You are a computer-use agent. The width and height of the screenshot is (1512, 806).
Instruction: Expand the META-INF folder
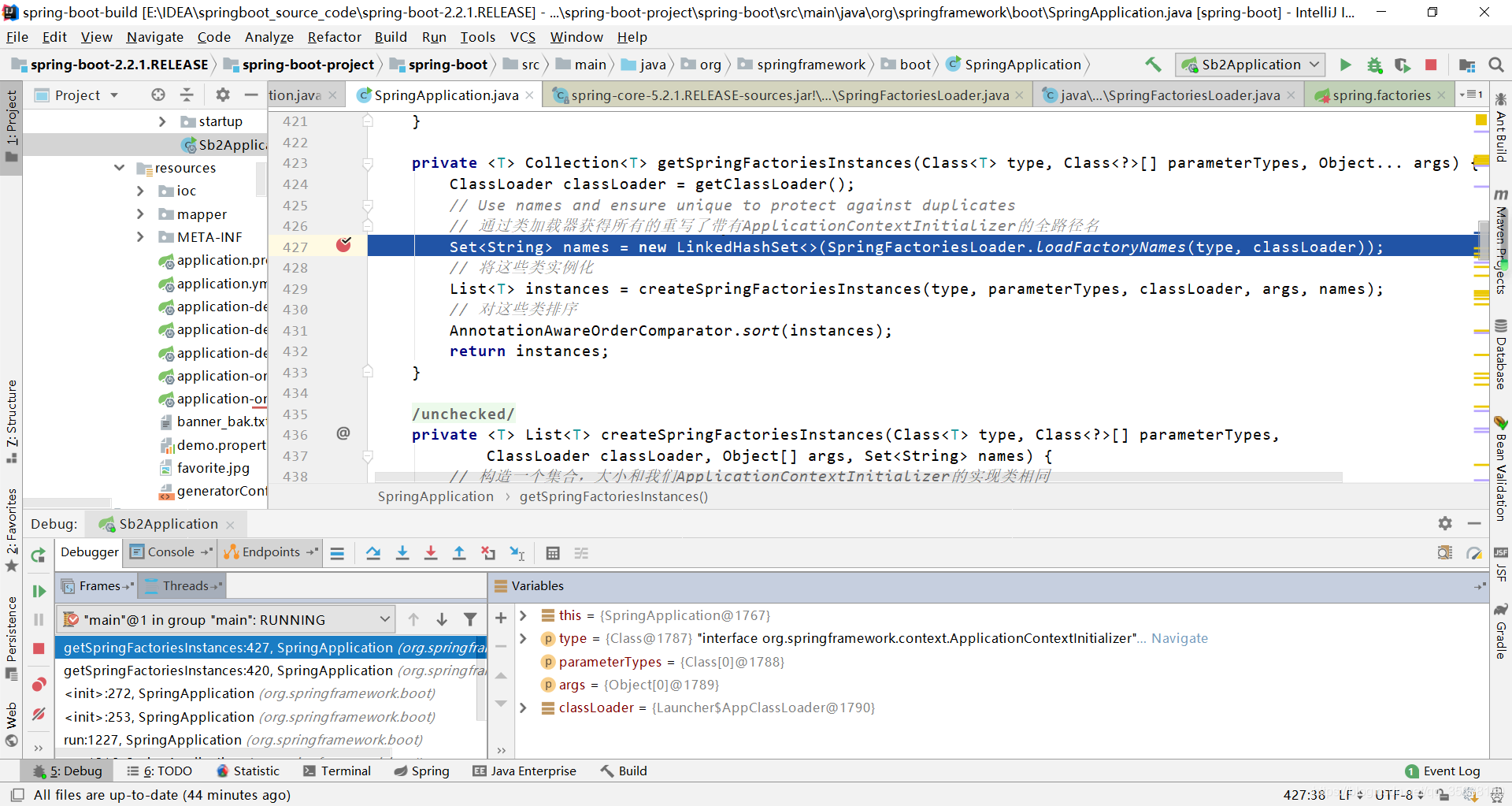coord(140,236)
